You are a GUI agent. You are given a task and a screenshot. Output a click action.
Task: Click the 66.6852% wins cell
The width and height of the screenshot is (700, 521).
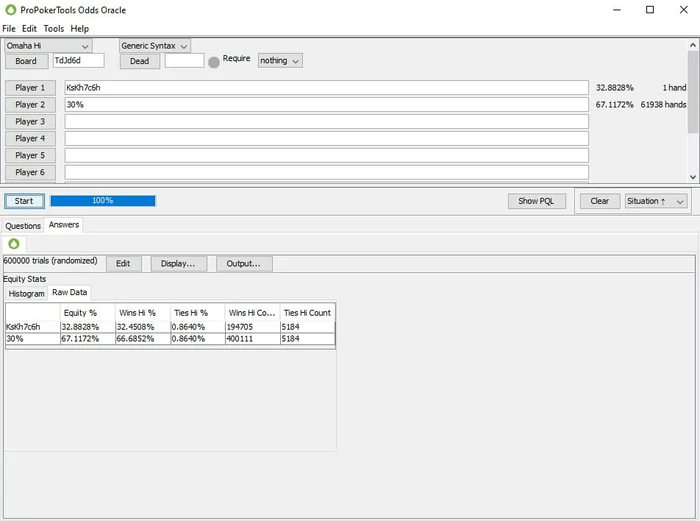tap(143, 339)
